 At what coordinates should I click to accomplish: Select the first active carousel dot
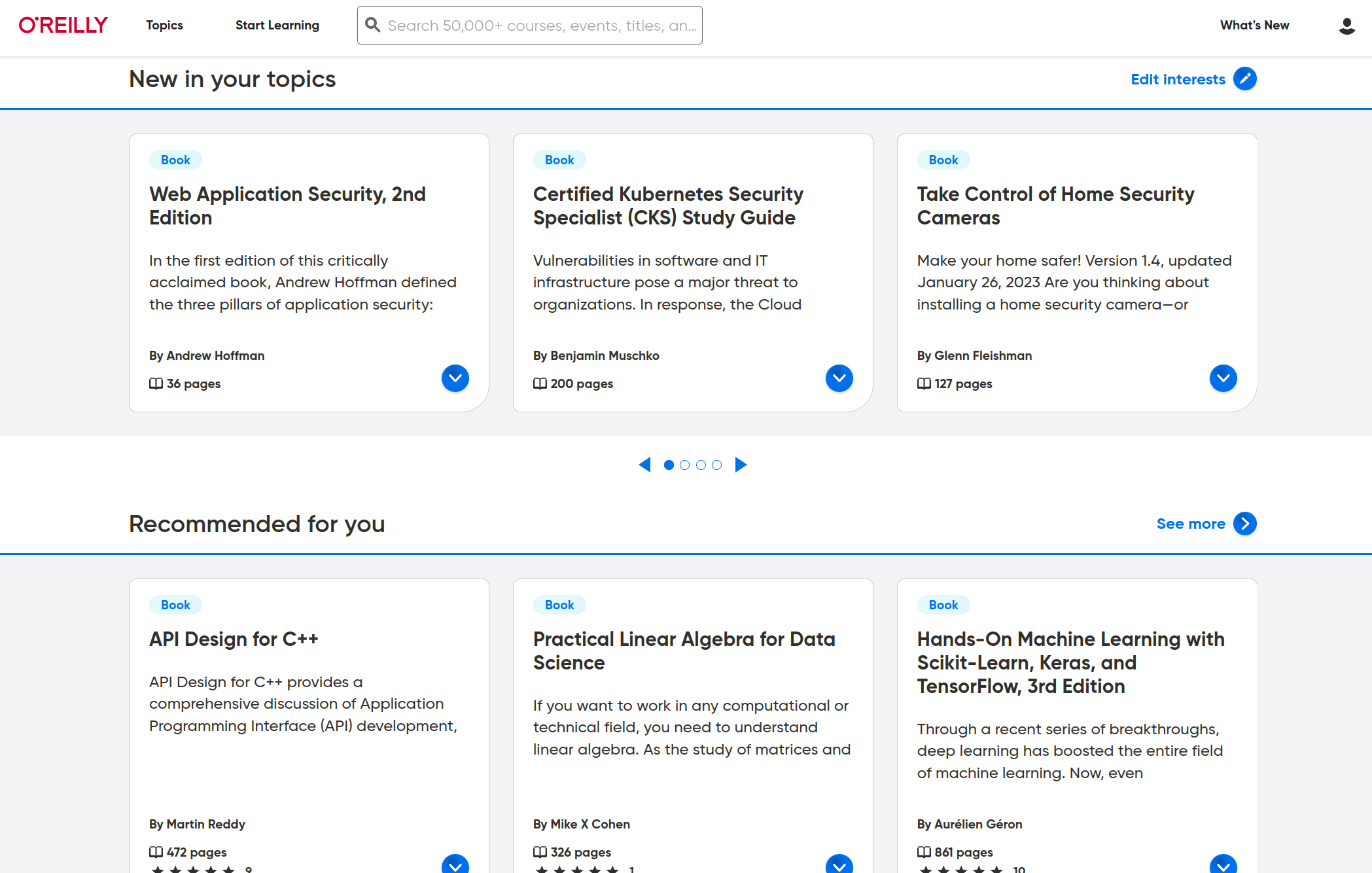pos(669,465)
